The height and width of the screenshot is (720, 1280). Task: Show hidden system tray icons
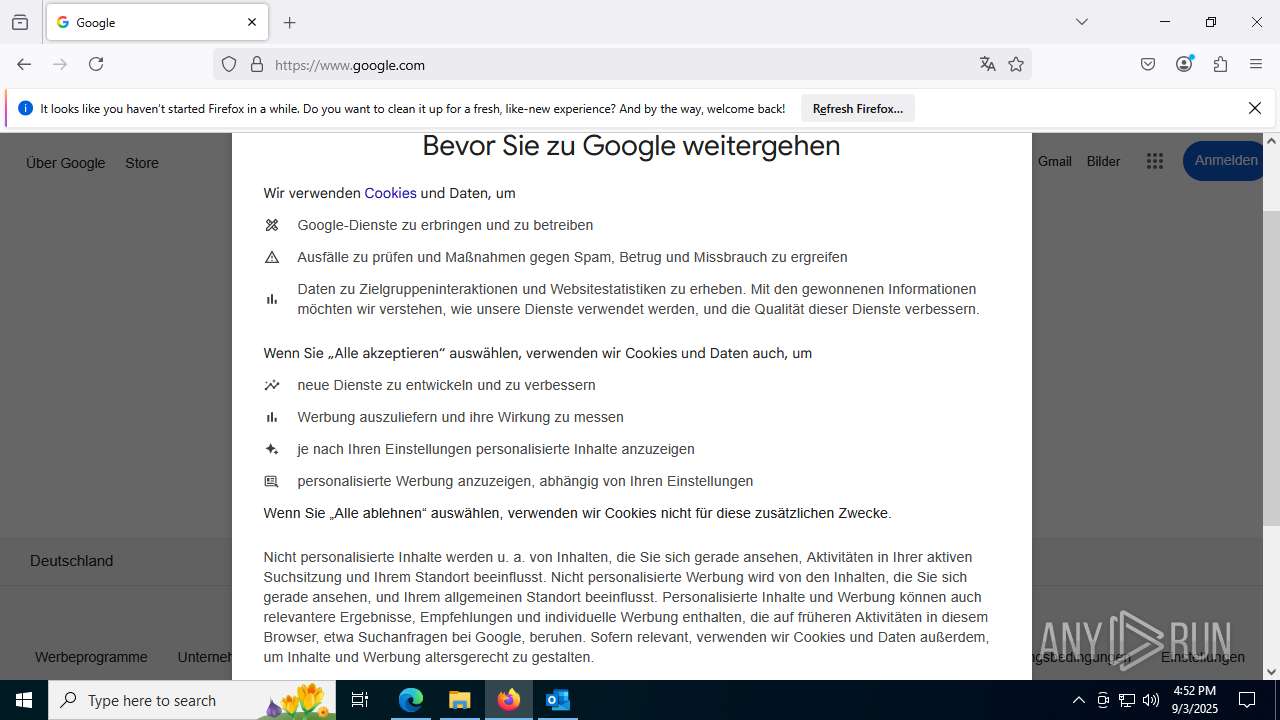[x=1078, y=700]
